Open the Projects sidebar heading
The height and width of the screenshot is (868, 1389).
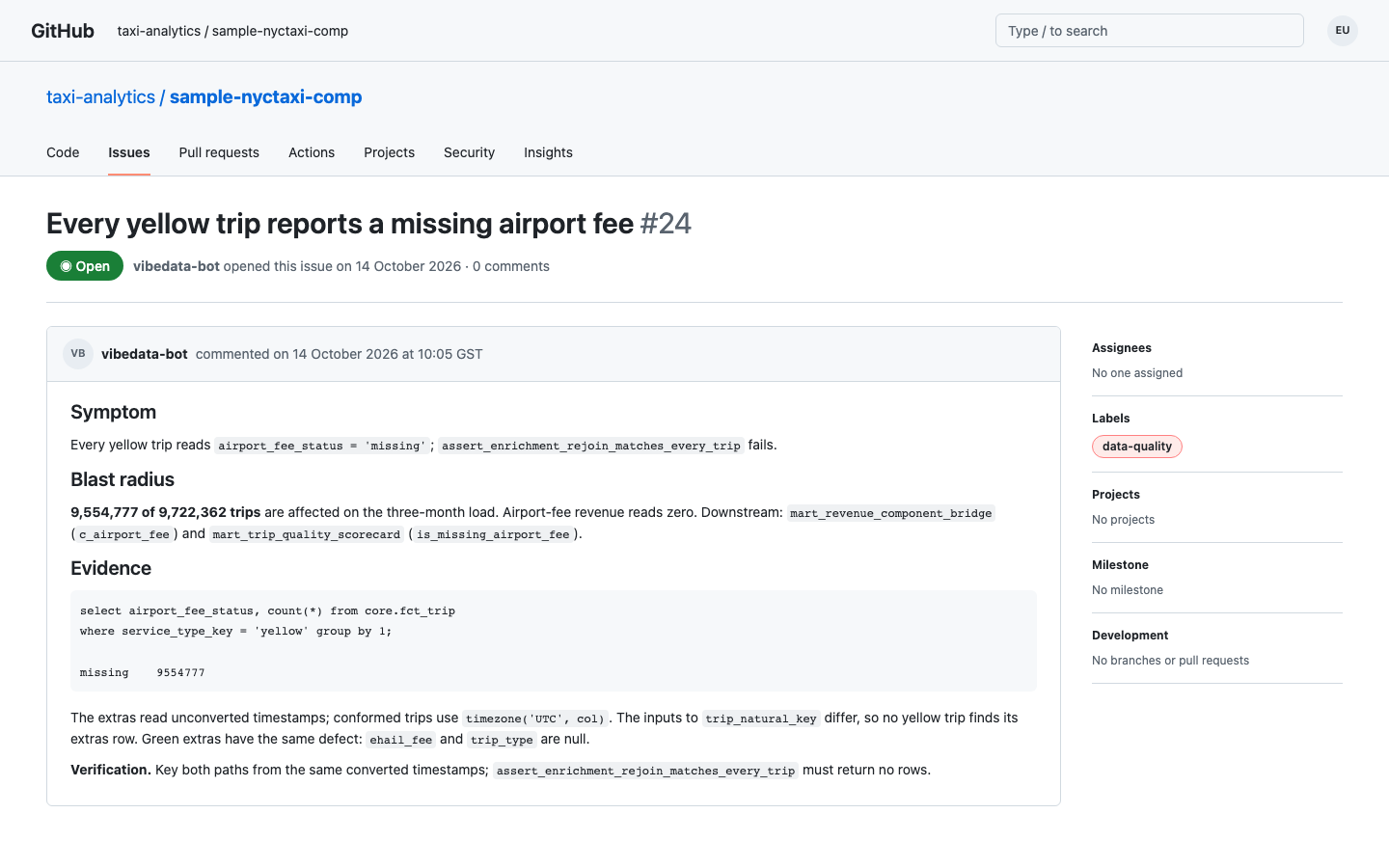coord(1116,495)
